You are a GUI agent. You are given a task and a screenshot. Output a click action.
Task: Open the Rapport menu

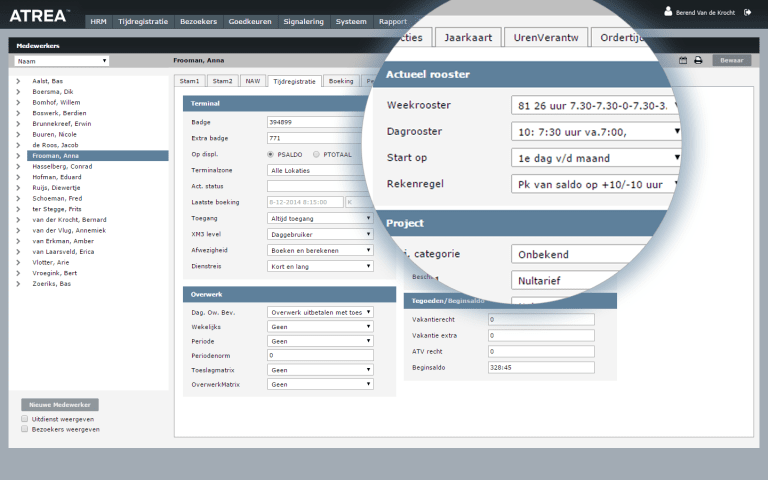click(393, 22)
